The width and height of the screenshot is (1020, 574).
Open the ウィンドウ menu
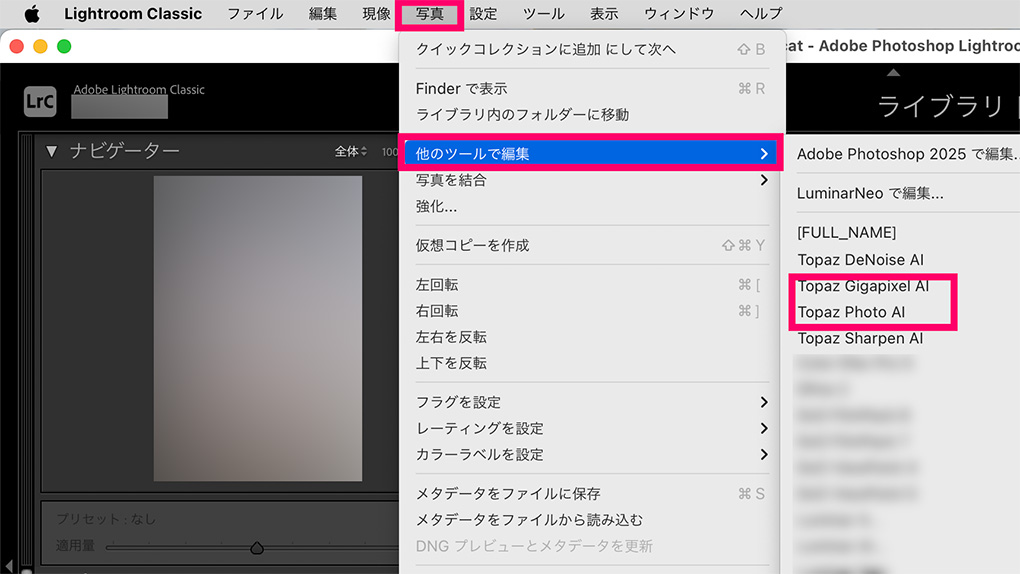[x=678, y=14]
